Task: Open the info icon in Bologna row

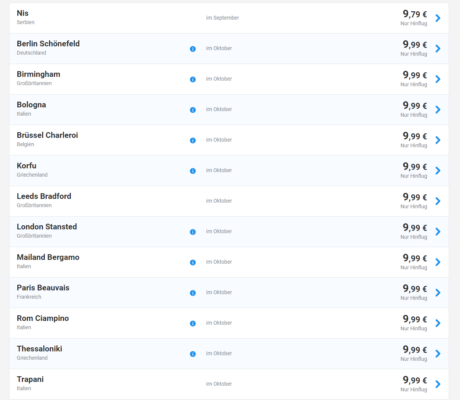Action: [x=193, y=110]
